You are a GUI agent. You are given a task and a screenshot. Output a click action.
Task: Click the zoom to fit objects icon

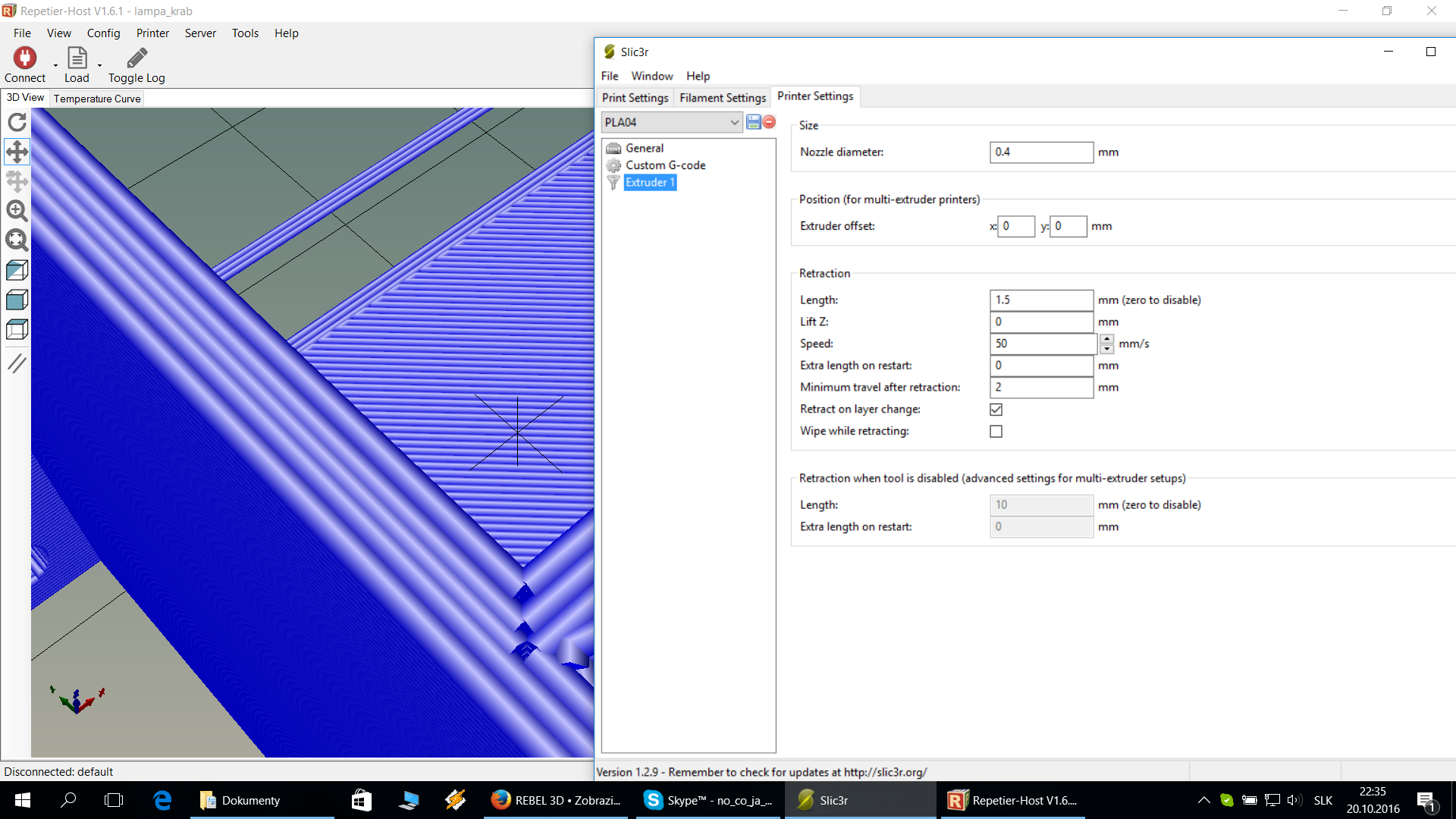pos(17,240)
